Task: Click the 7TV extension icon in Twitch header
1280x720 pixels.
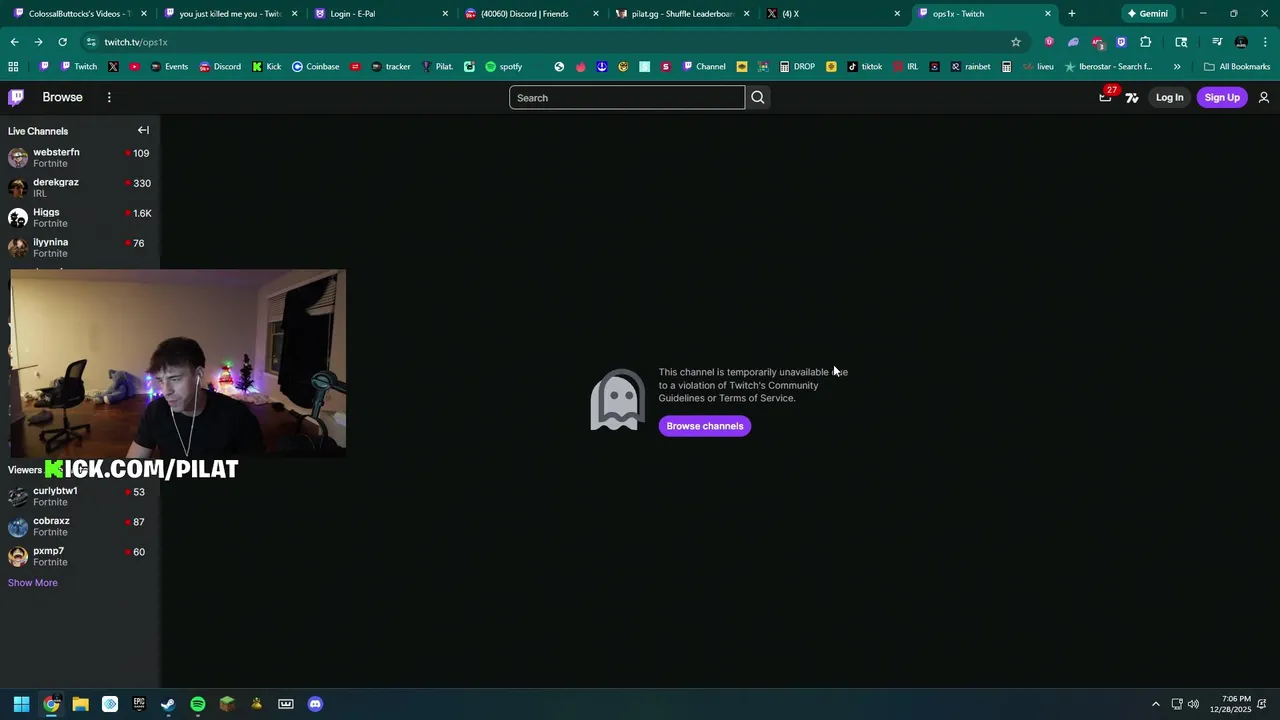Action: 1132,97
